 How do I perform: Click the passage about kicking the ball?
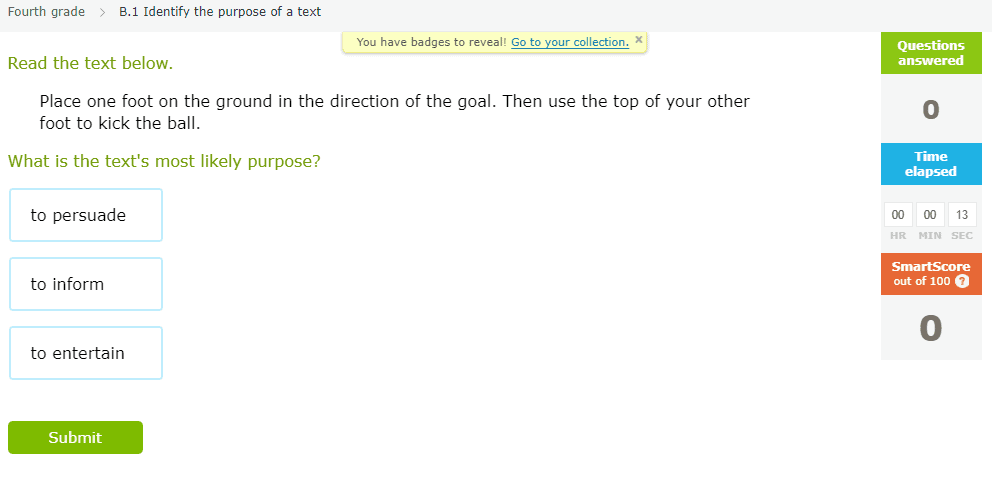click(x=394, y=112)
